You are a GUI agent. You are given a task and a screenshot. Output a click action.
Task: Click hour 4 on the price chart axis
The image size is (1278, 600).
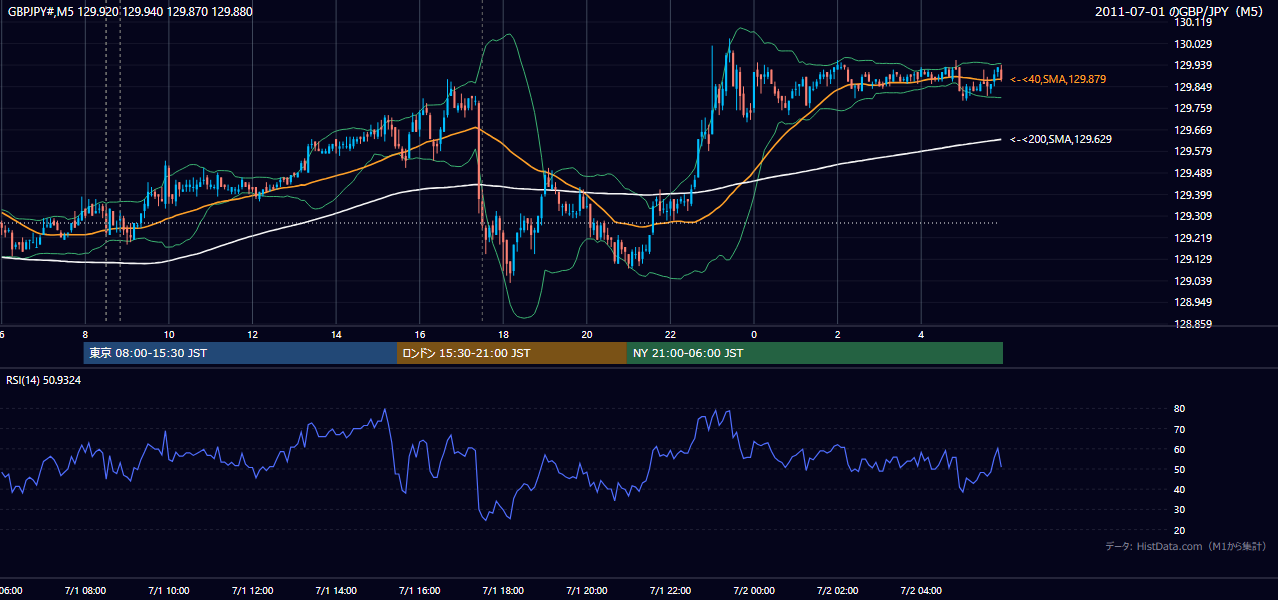[x=920, y=335]
